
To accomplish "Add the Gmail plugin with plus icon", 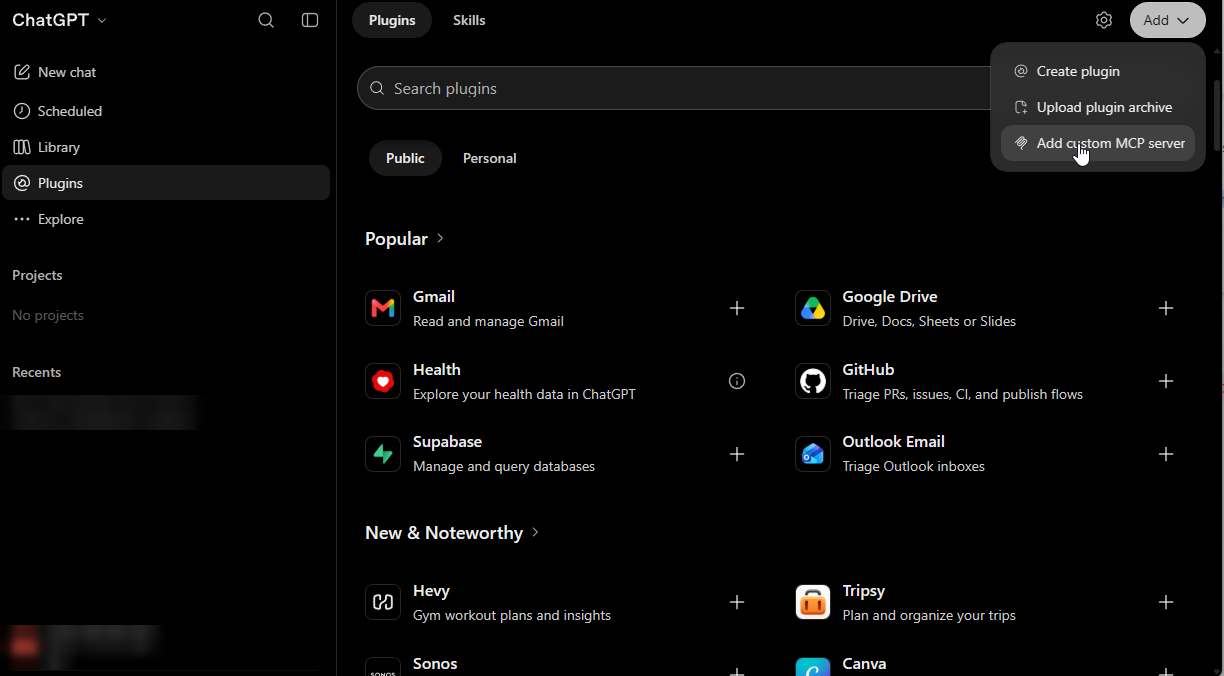I will pos(737,308).
